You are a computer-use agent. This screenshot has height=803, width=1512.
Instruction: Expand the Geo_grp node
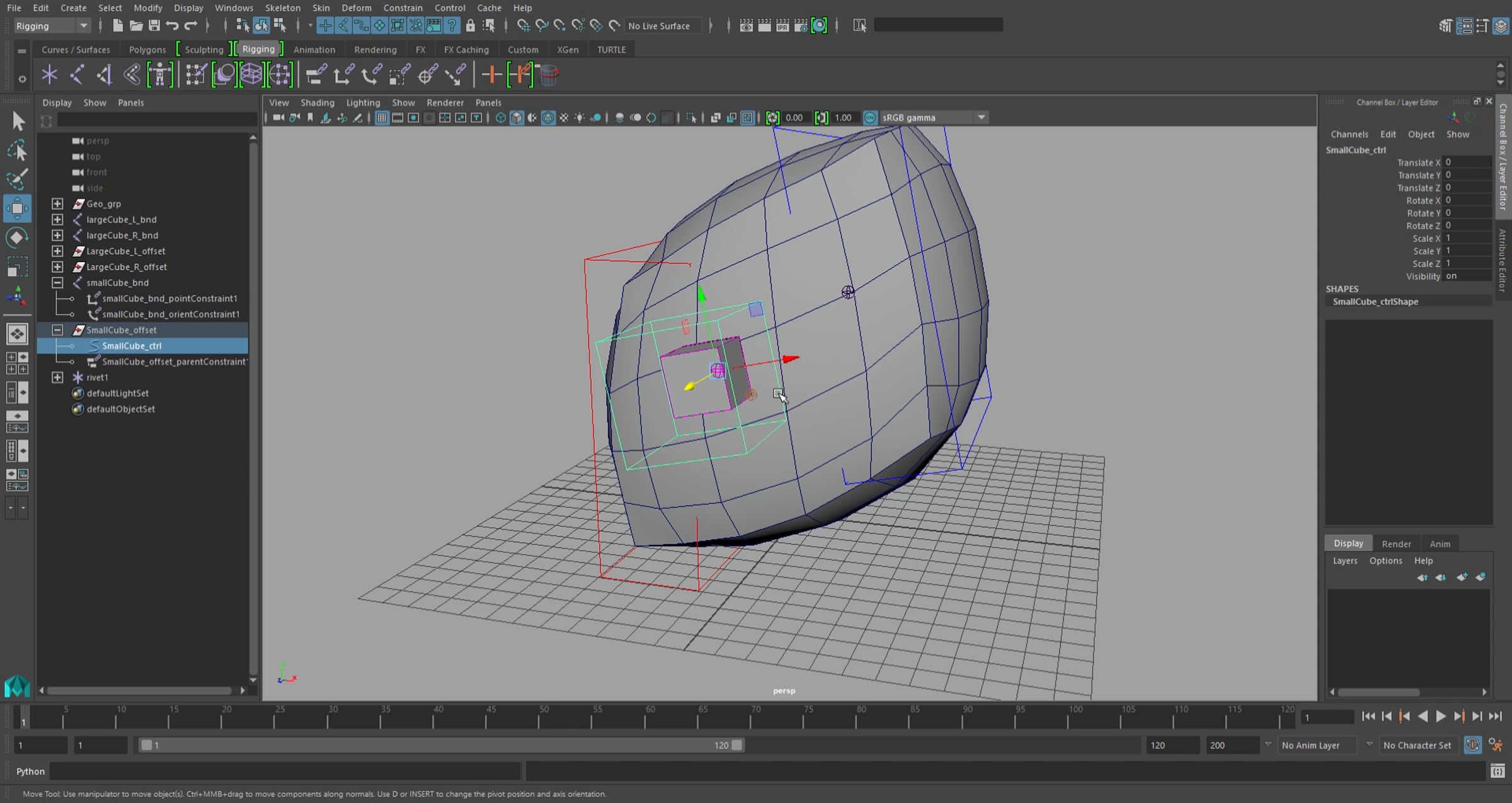click(x=57, y=203)
